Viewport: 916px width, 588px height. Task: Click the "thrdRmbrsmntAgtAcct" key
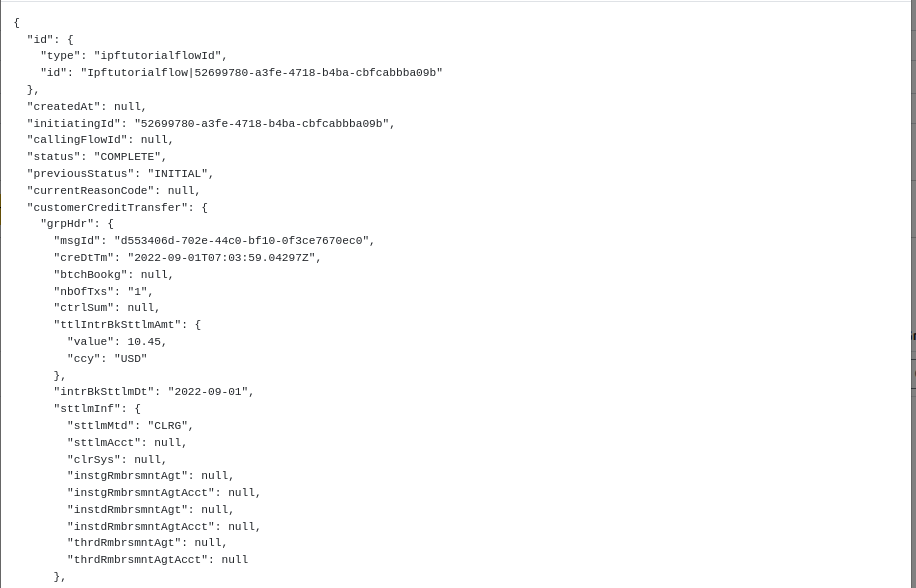pyautogui.click(x=137, y=560)
